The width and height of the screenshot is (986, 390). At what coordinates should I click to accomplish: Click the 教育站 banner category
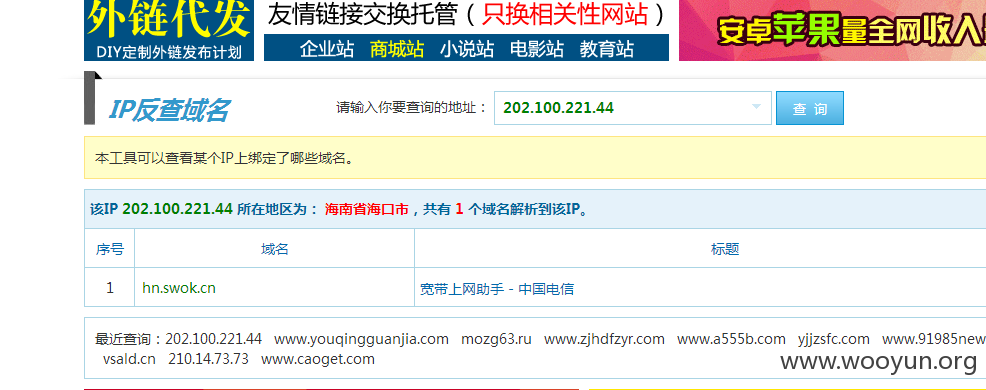607,49
